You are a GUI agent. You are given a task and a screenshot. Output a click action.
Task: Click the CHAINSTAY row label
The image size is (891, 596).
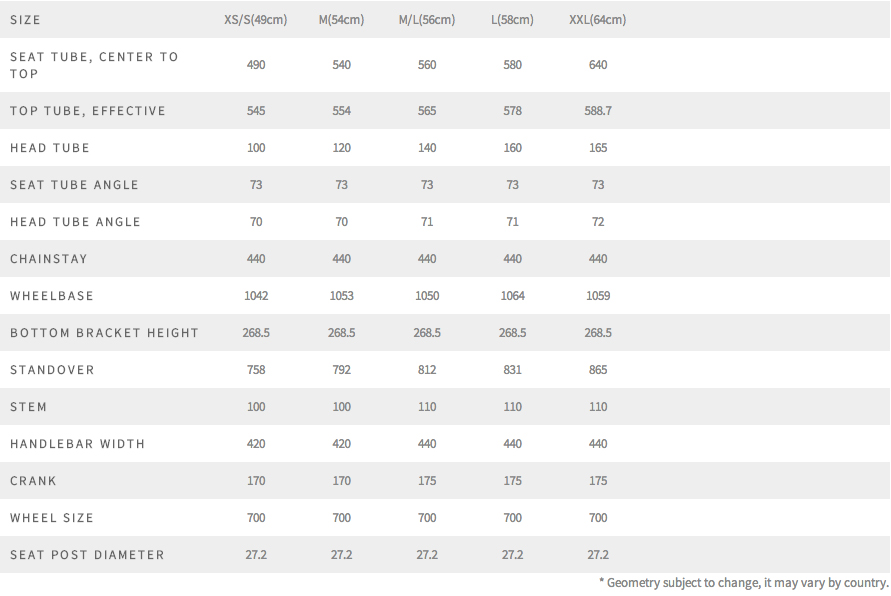click(48, 259)
